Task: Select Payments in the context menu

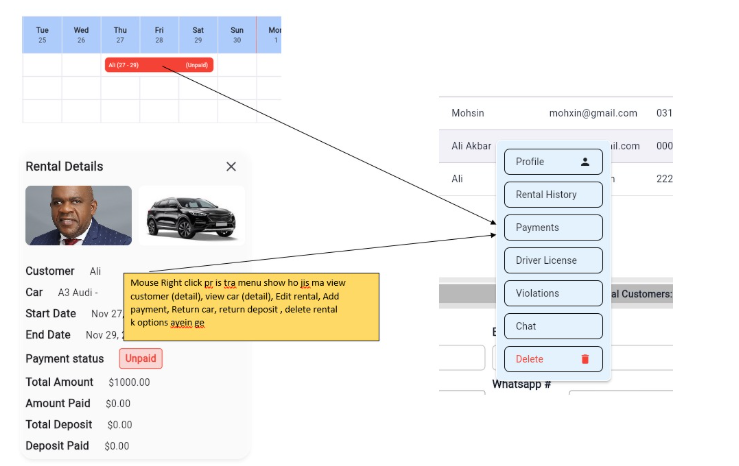Action: coord(552,227)
